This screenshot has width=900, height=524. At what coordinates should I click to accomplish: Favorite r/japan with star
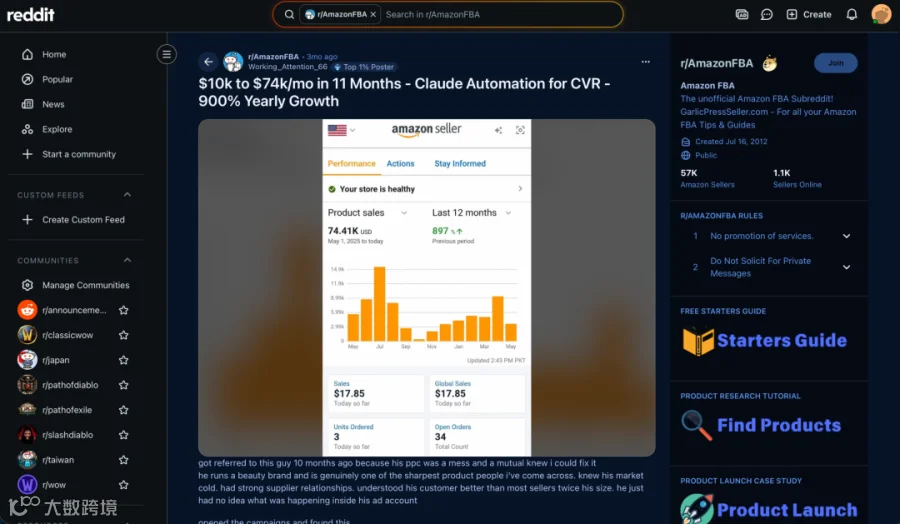click(x=123, y=360)
